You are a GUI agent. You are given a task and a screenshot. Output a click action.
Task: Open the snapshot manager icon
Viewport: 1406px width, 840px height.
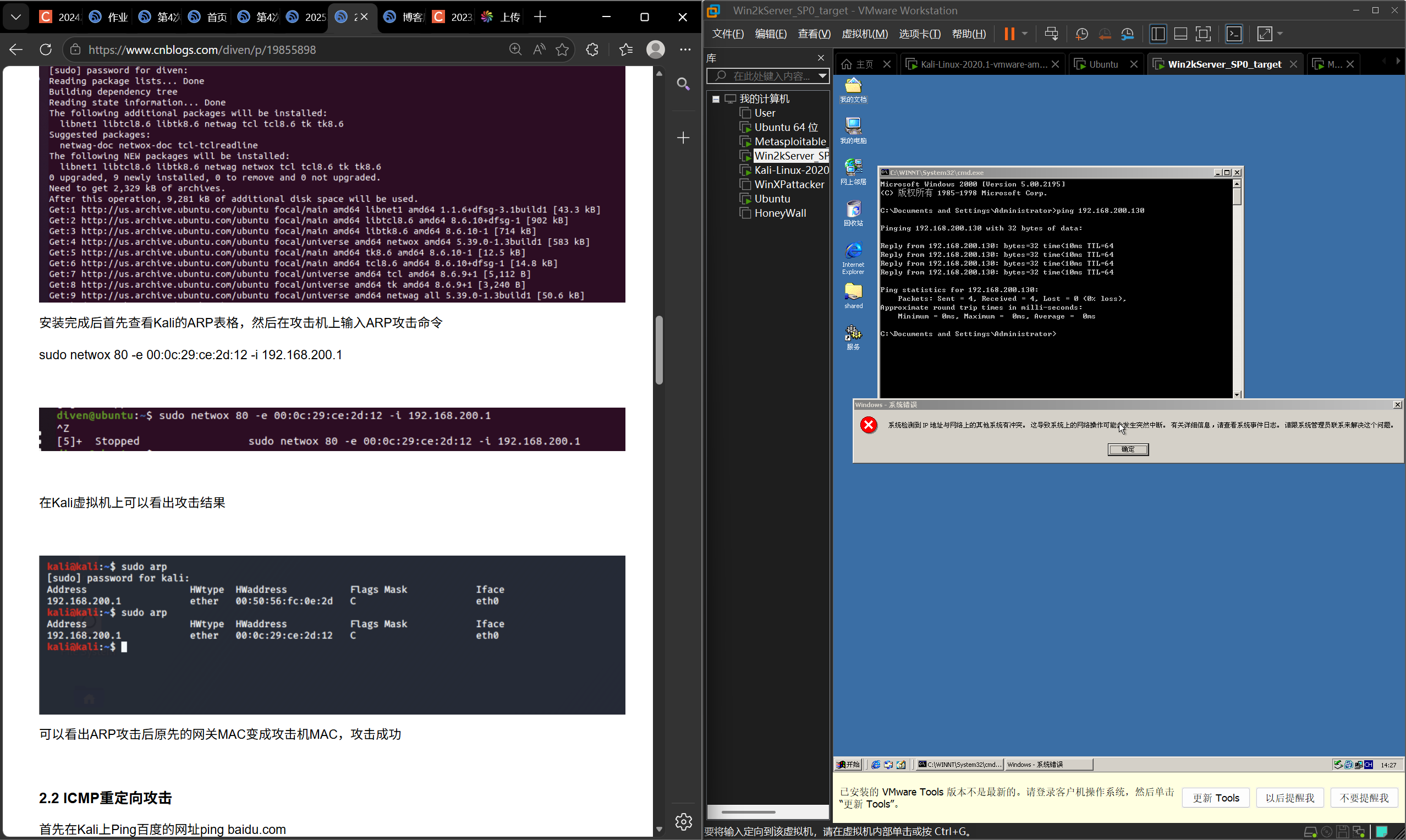[1127, 34]
